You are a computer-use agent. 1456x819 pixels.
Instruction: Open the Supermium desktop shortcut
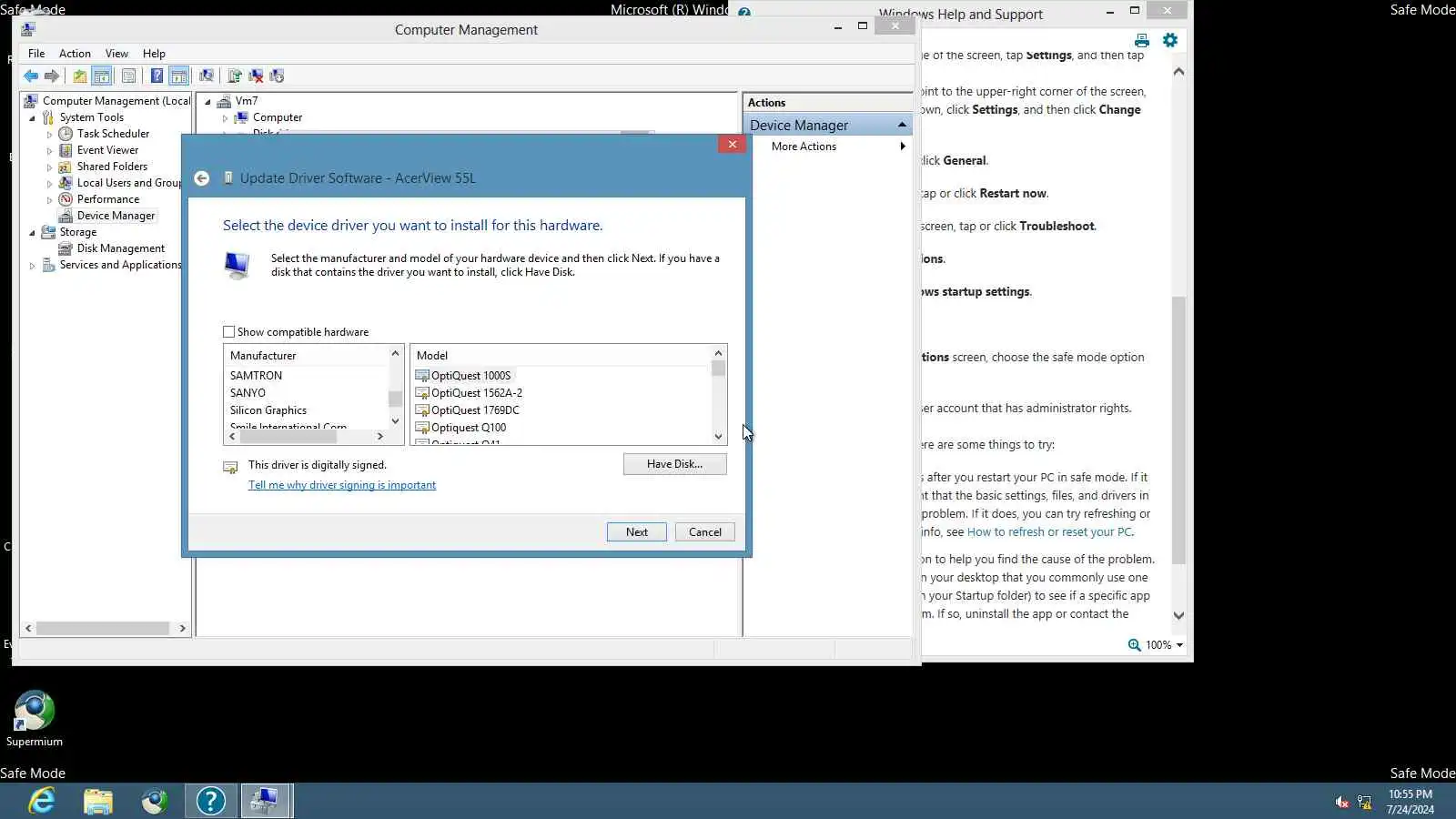pyautogui.click(x=34, y=719)
